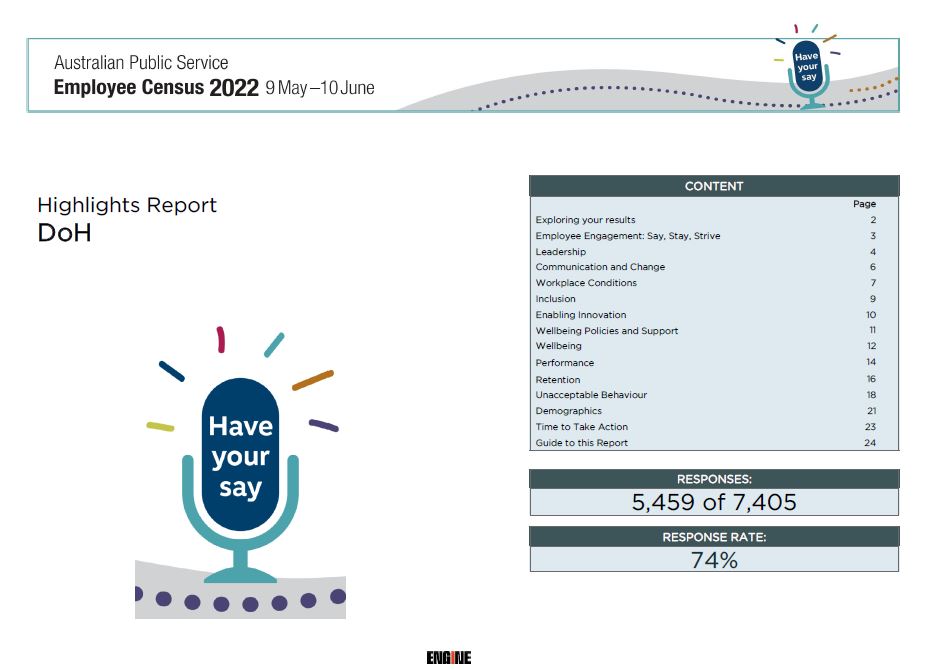Click the '5,459 of 7,405' responses figure
The width and height of the screenshot is (945, 670).
click(x=714, y=502)
